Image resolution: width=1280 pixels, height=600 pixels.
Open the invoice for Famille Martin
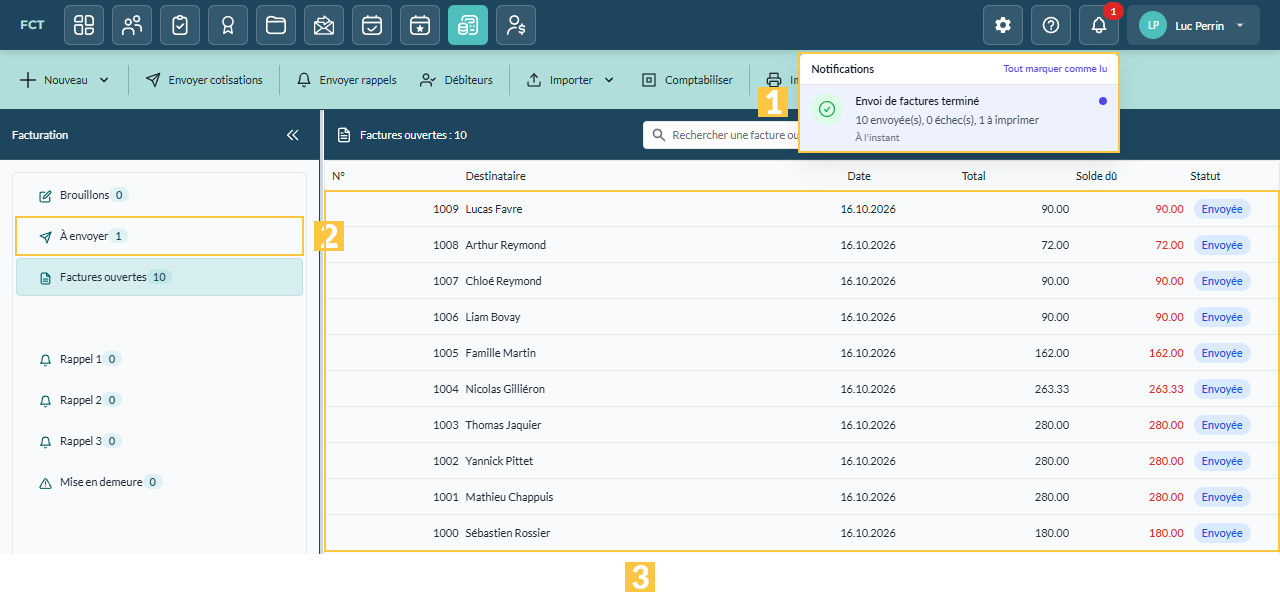[x=801, y=353]
